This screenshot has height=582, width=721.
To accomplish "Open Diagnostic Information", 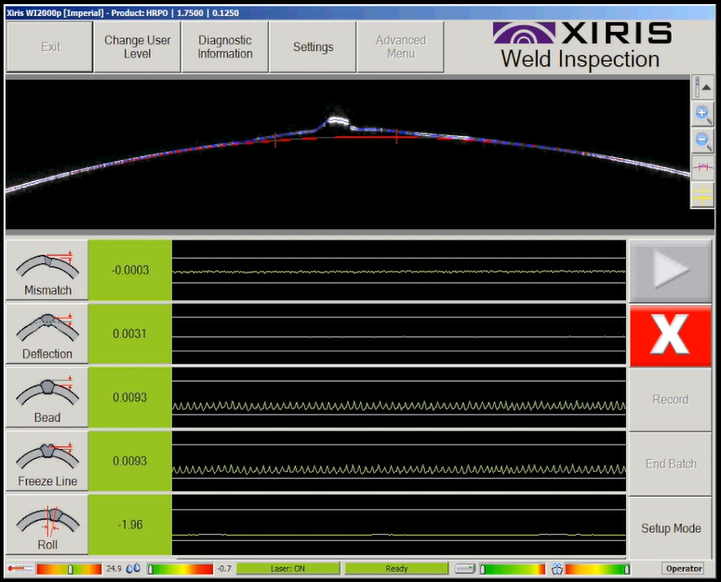I will pos(225,47).
